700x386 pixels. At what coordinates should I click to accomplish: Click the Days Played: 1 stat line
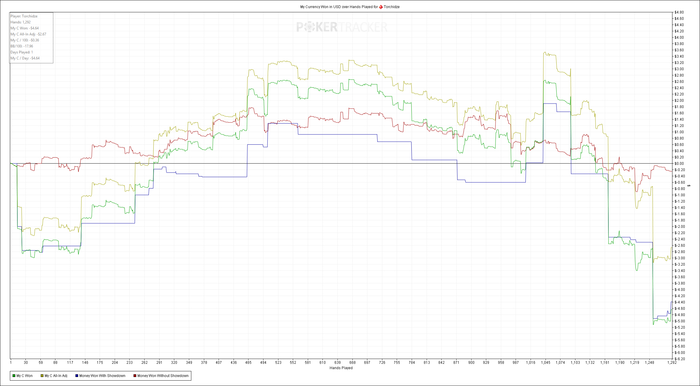tap(21, 52)
